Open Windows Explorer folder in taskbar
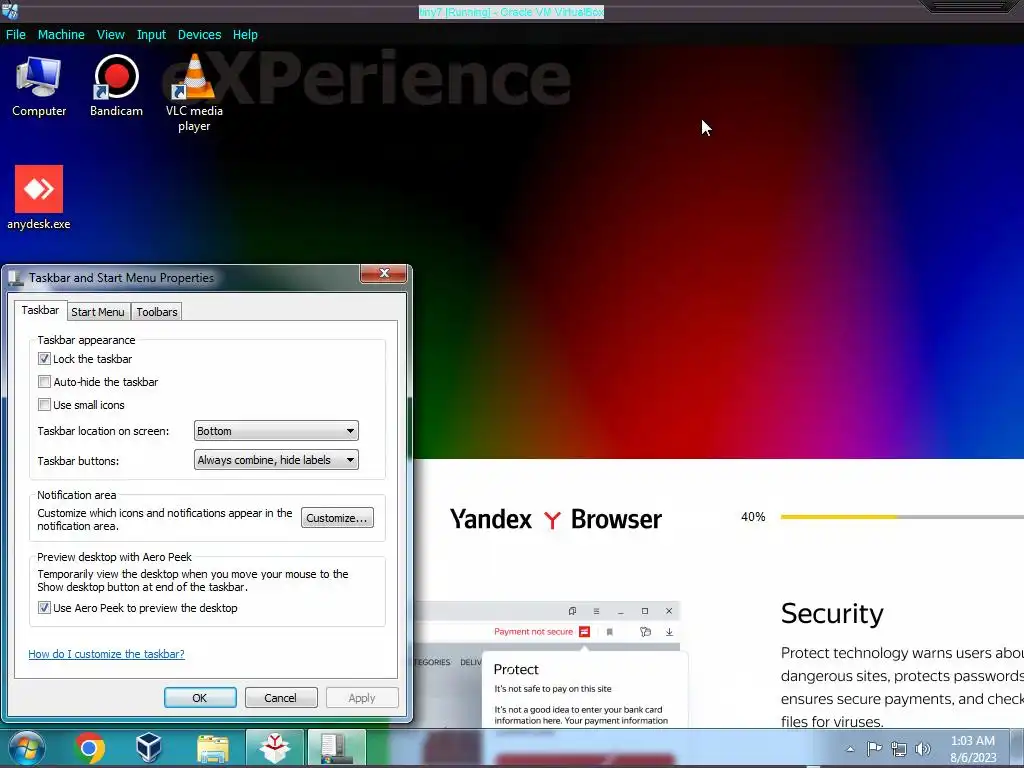This screenshot has height=768, width=1024. click(213, 748)
